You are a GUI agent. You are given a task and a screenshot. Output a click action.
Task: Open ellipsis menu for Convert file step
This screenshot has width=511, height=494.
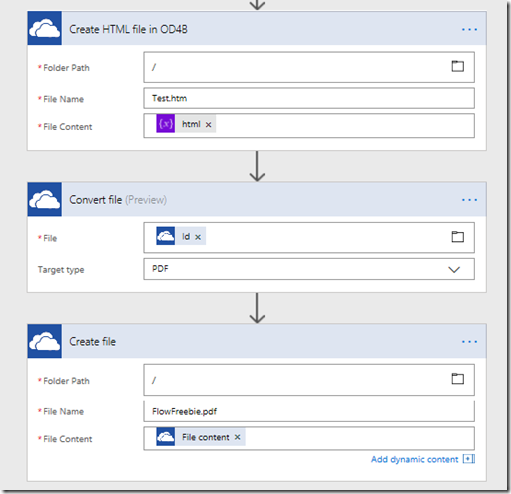point(469,200)
